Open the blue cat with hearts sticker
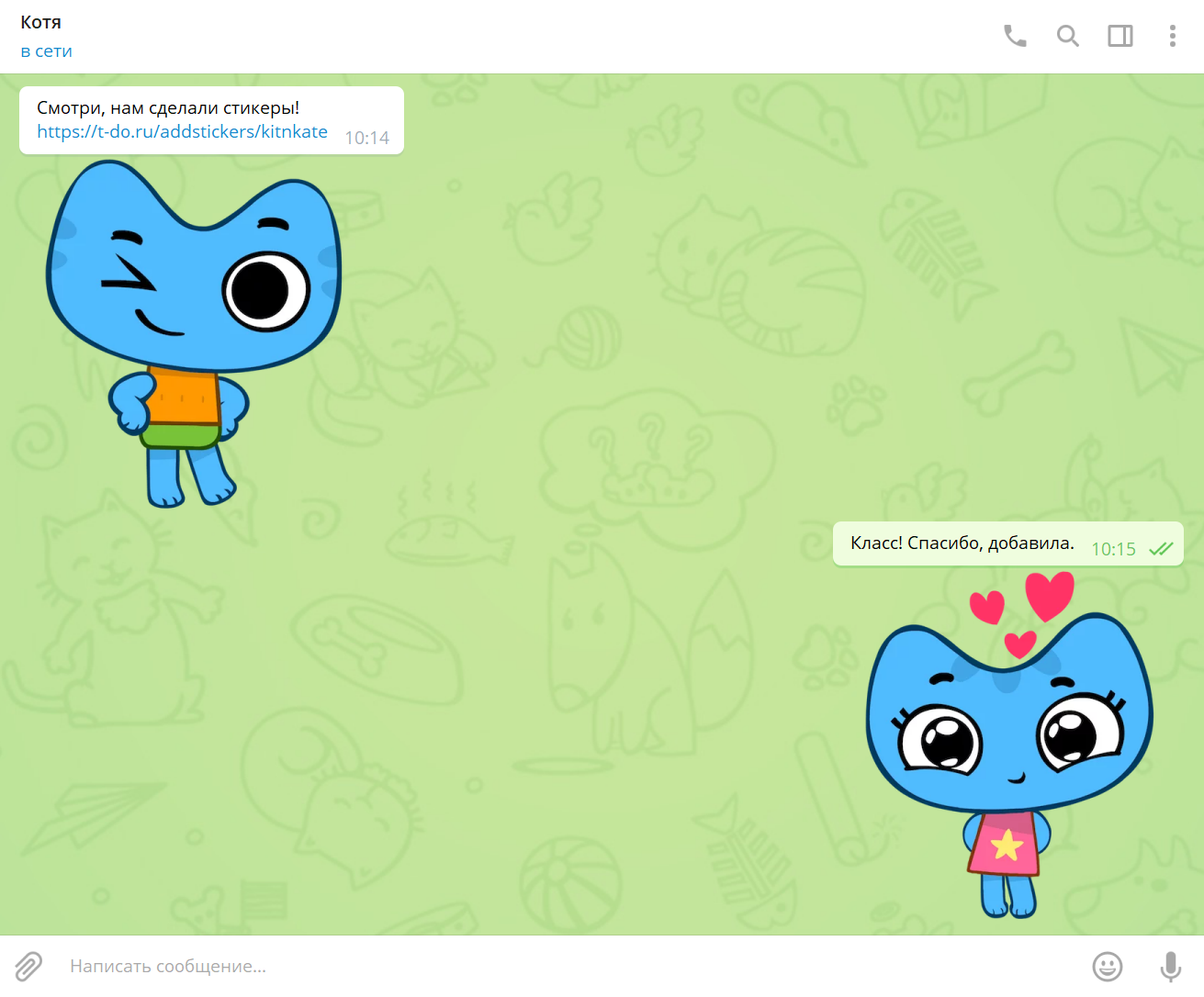 1008,753
